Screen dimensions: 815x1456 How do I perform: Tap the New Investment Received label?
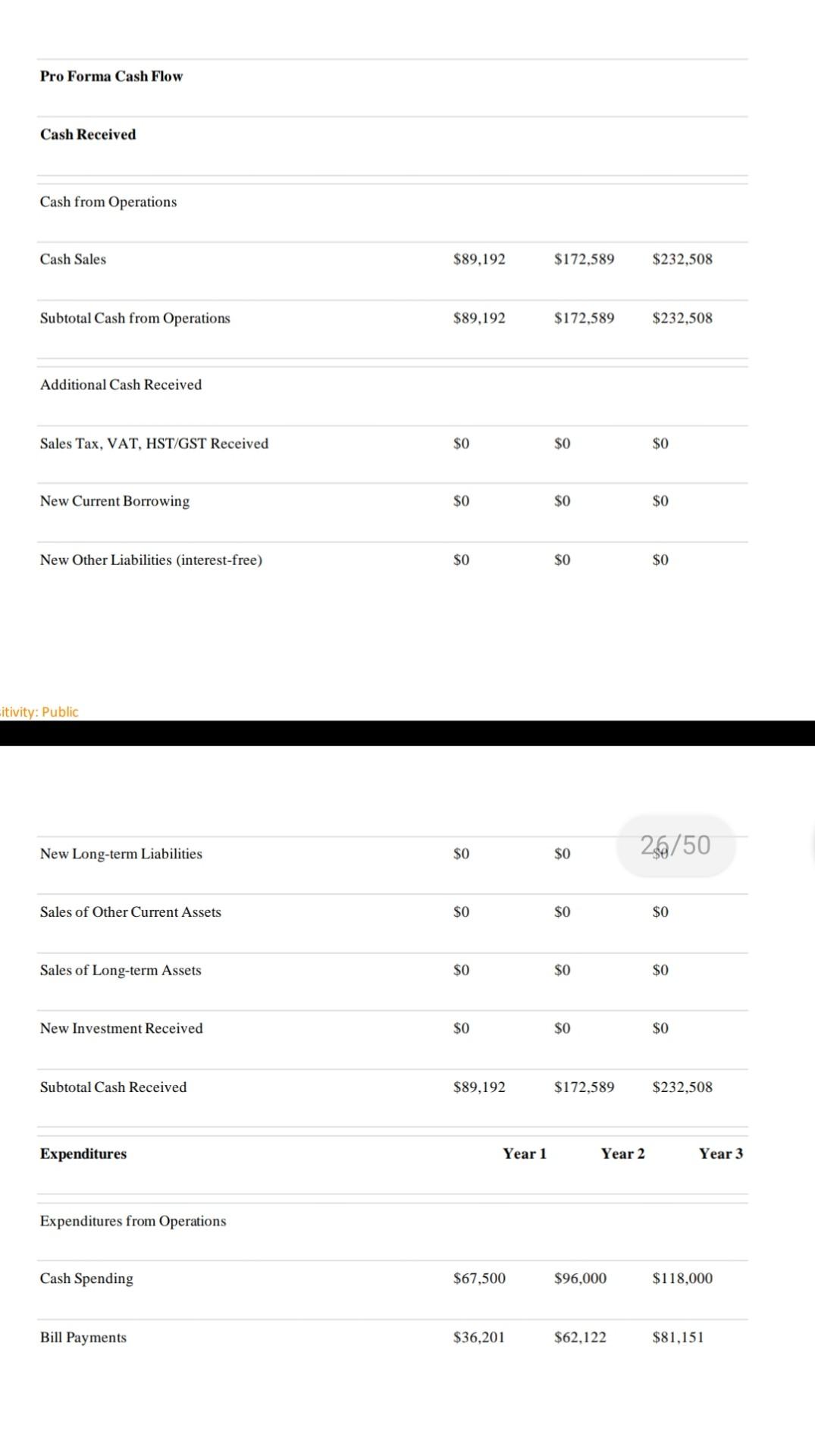pyautogui.click(x=121, y=1028)
